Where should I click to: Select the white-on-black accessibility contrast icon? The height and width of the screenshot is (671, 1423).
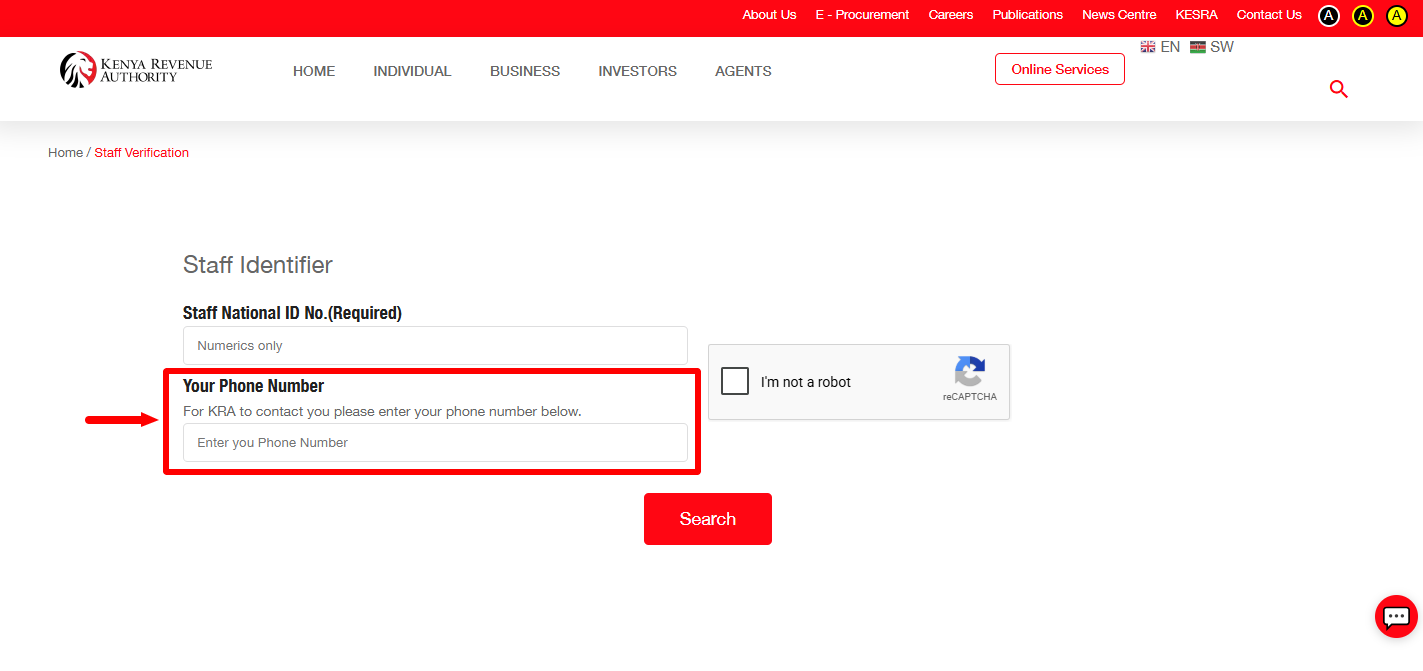pos(1328,15)
